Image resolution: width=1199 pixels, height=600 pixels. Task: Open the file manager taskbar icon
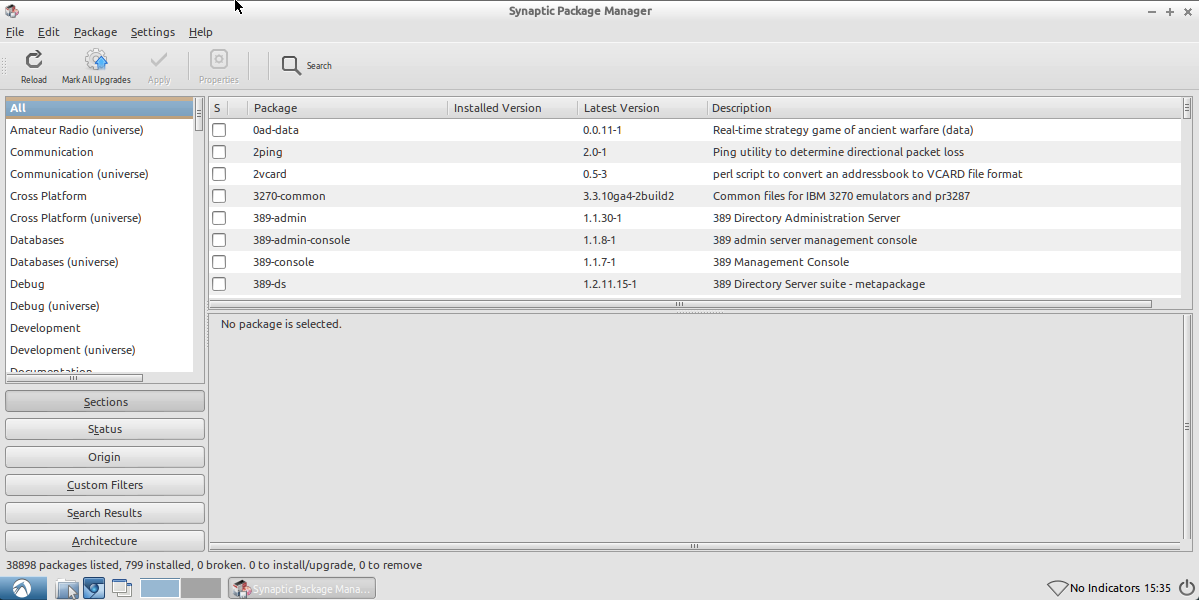point(66,588)
